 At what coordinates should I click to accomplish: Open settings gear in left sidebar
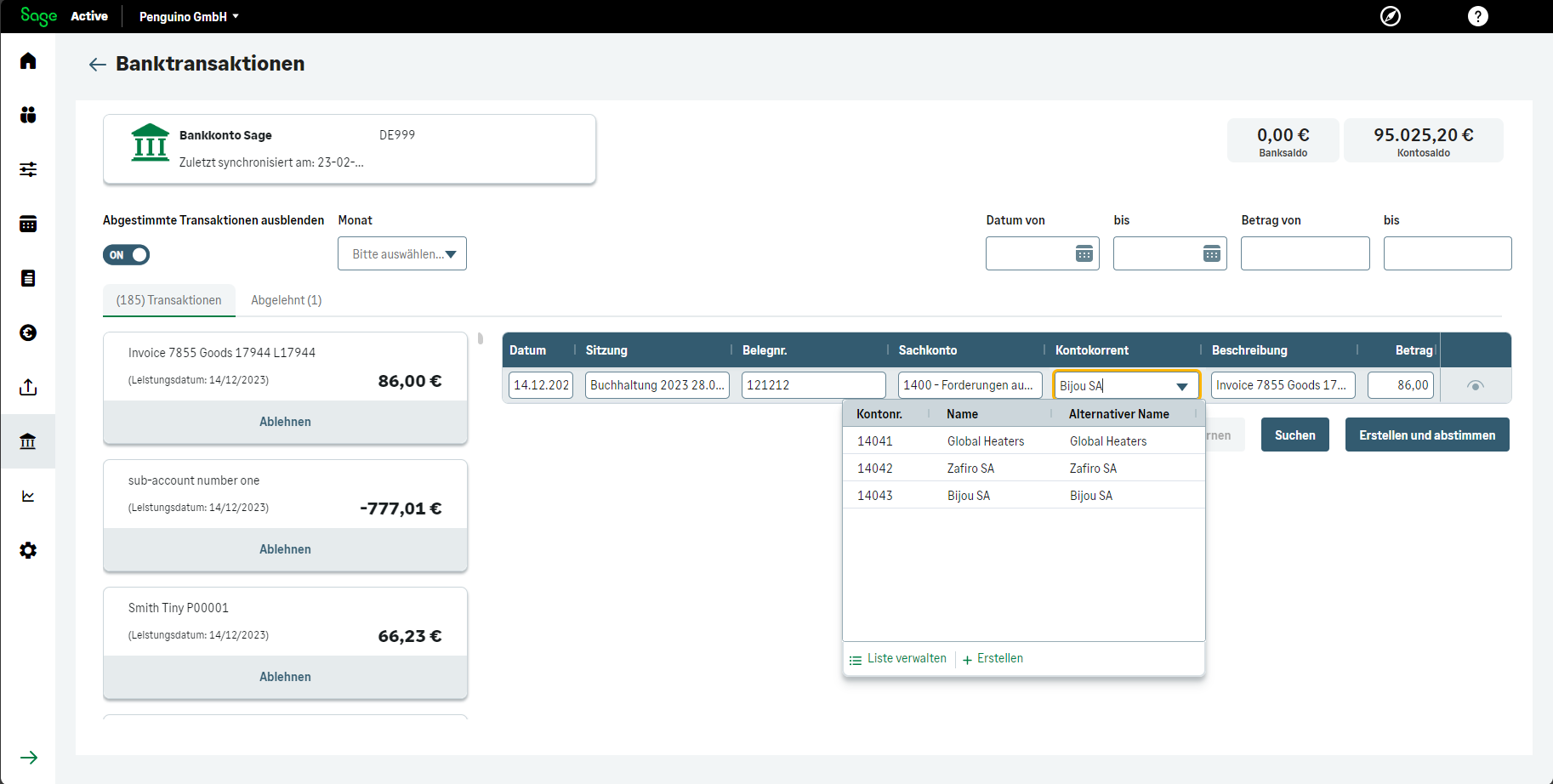tap(28, 550)
